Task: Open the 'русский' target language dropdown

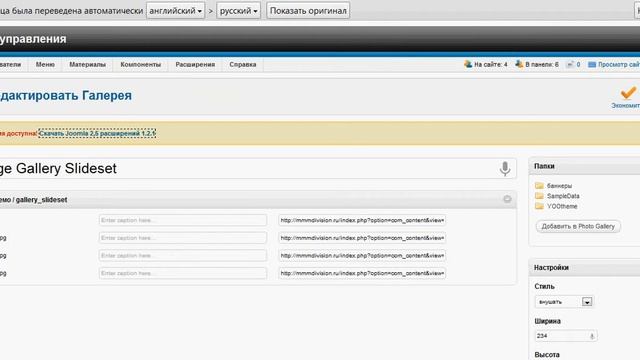Action: [x=238, y=11]
